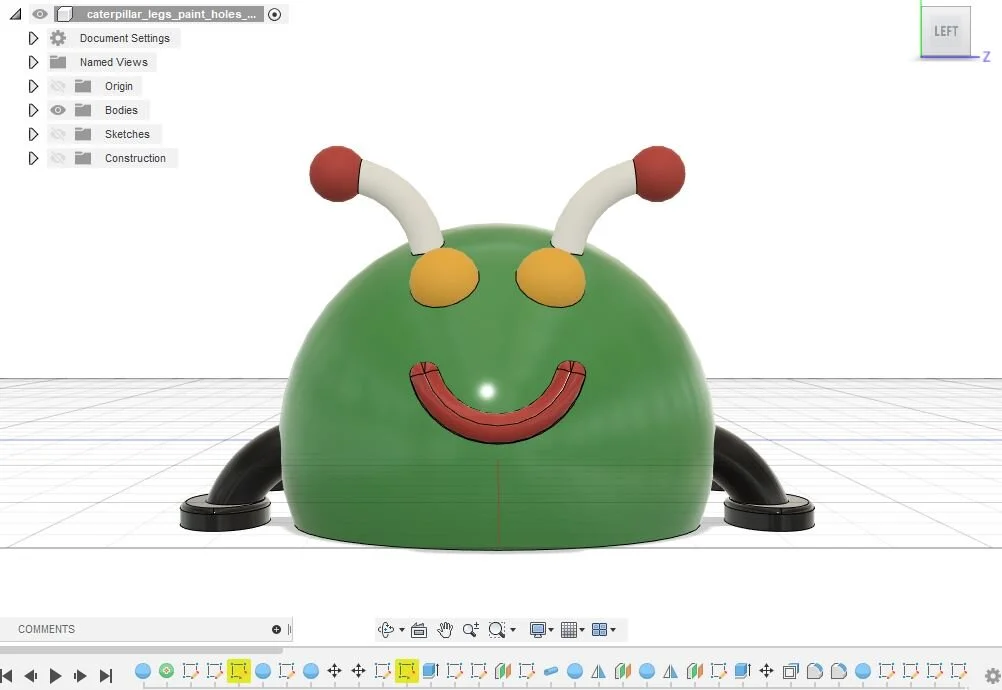Collapse the root component browser tree
Image resolution: width=1002 pixels, height=690 pixels.
pos(15,14)
